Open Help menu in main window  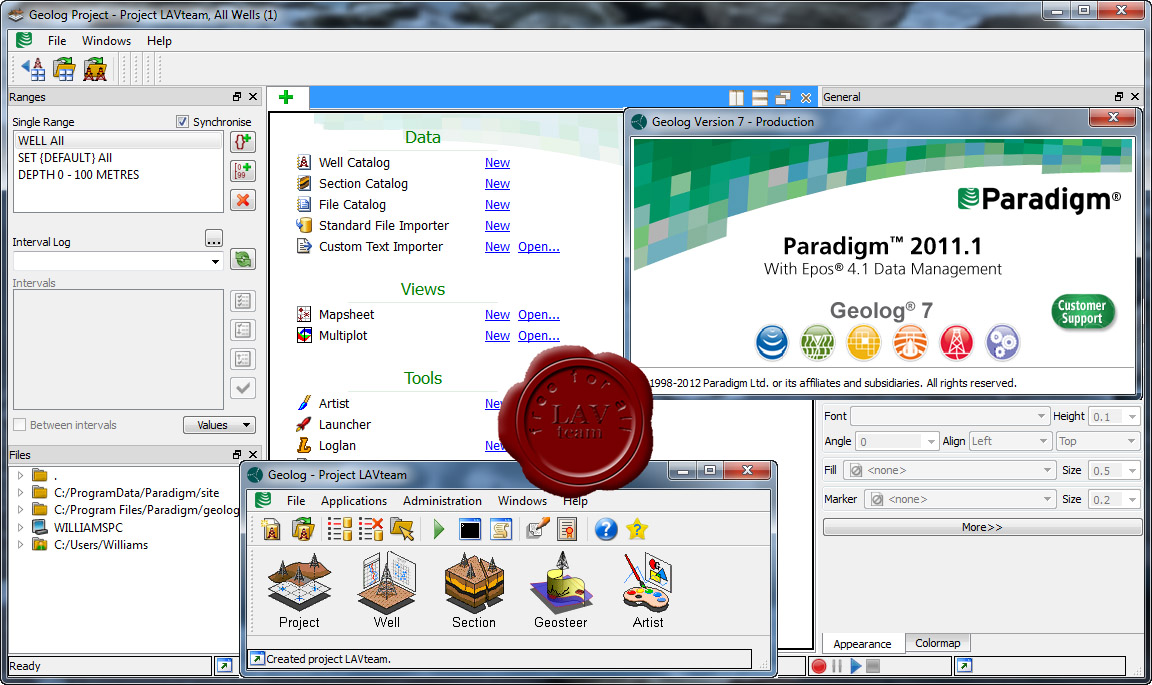coord(159,40)
